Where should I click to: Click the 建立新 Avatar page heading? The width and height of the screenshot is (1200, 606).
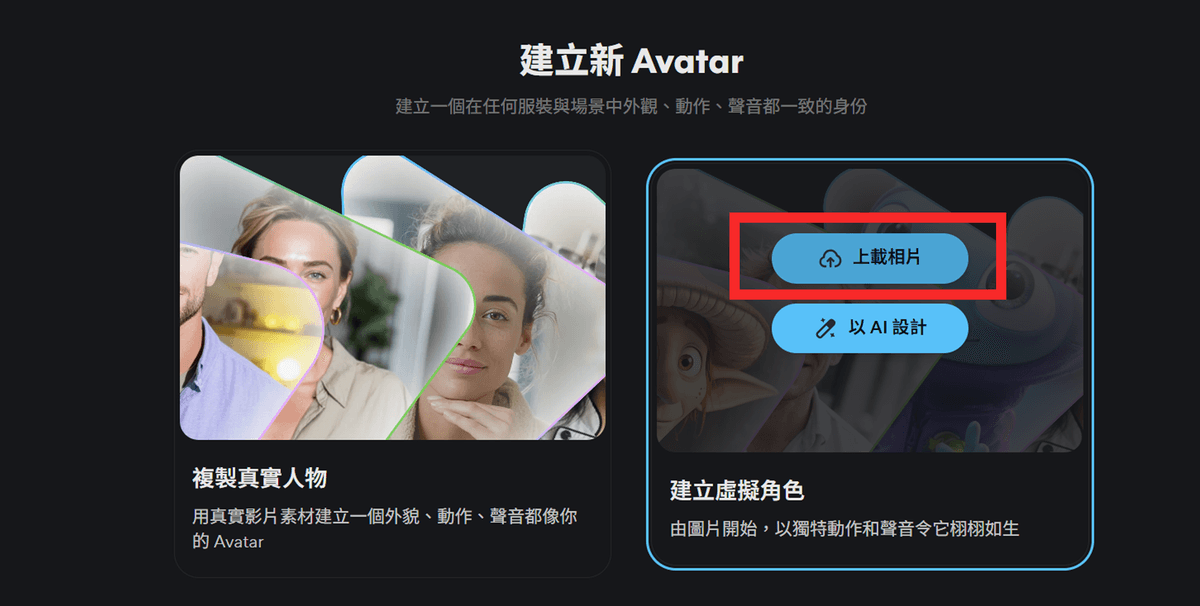631,61
